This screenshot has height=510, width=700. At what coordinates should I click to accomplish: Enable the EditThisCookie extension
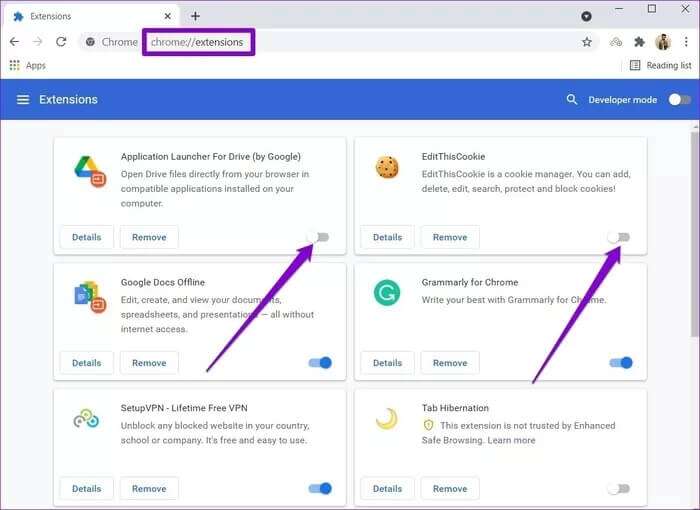pos(619,237)
